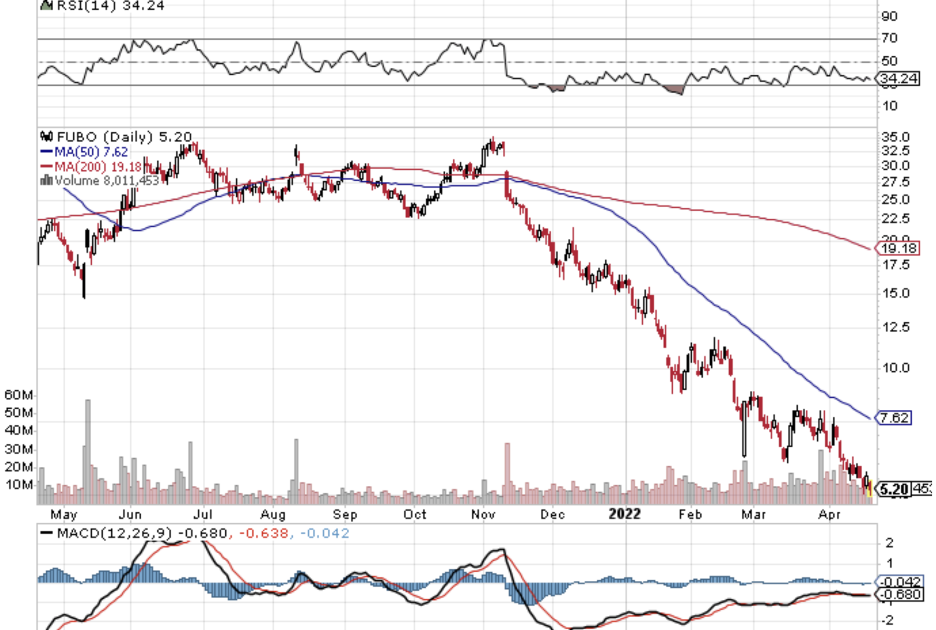Viewport: 936px width, 630px height.
Task: Click the candlestick icon beside FUBO (Daily)
Action: (44, 136)
